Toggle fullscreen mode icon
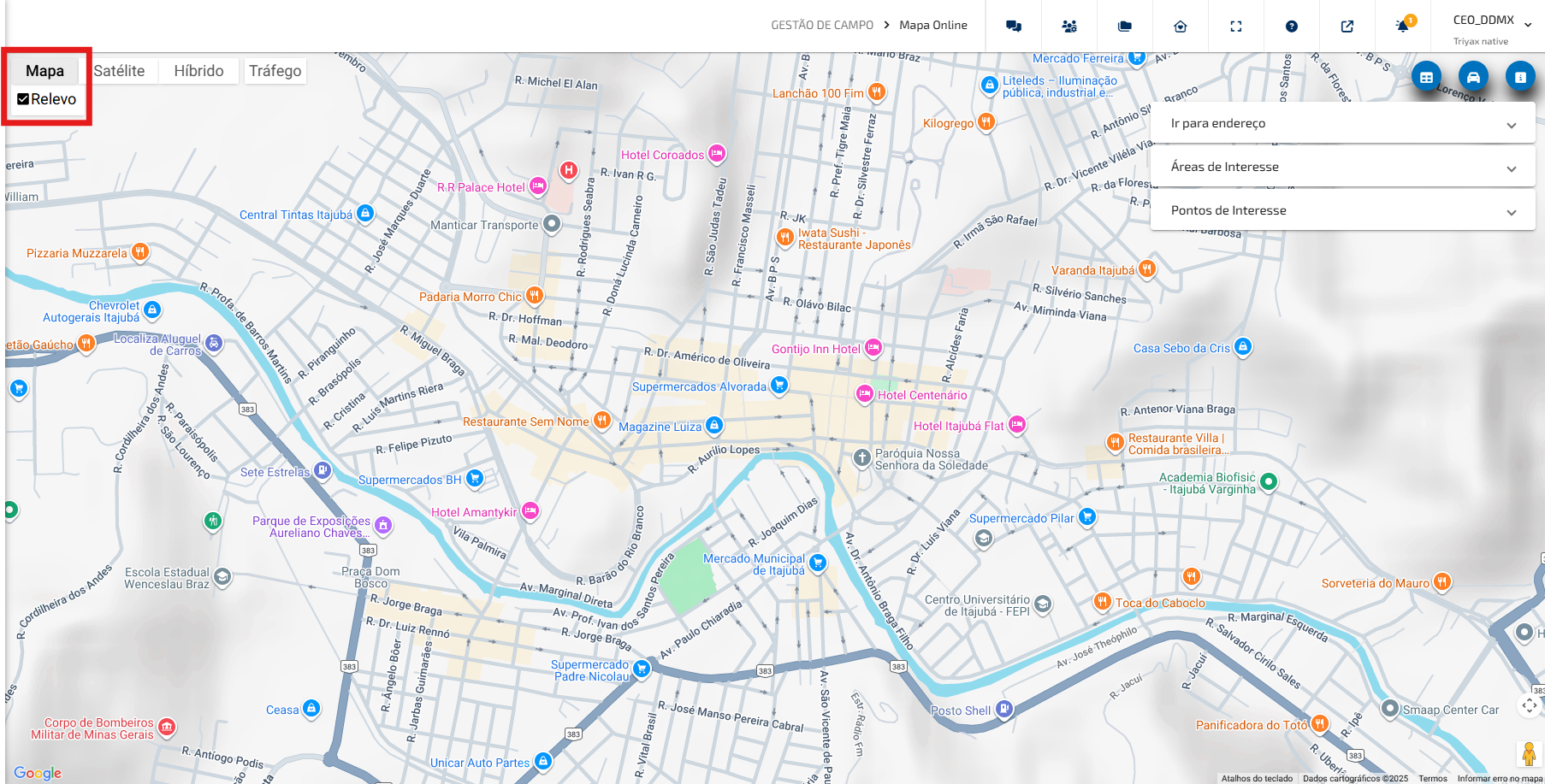 point(1236,27)
